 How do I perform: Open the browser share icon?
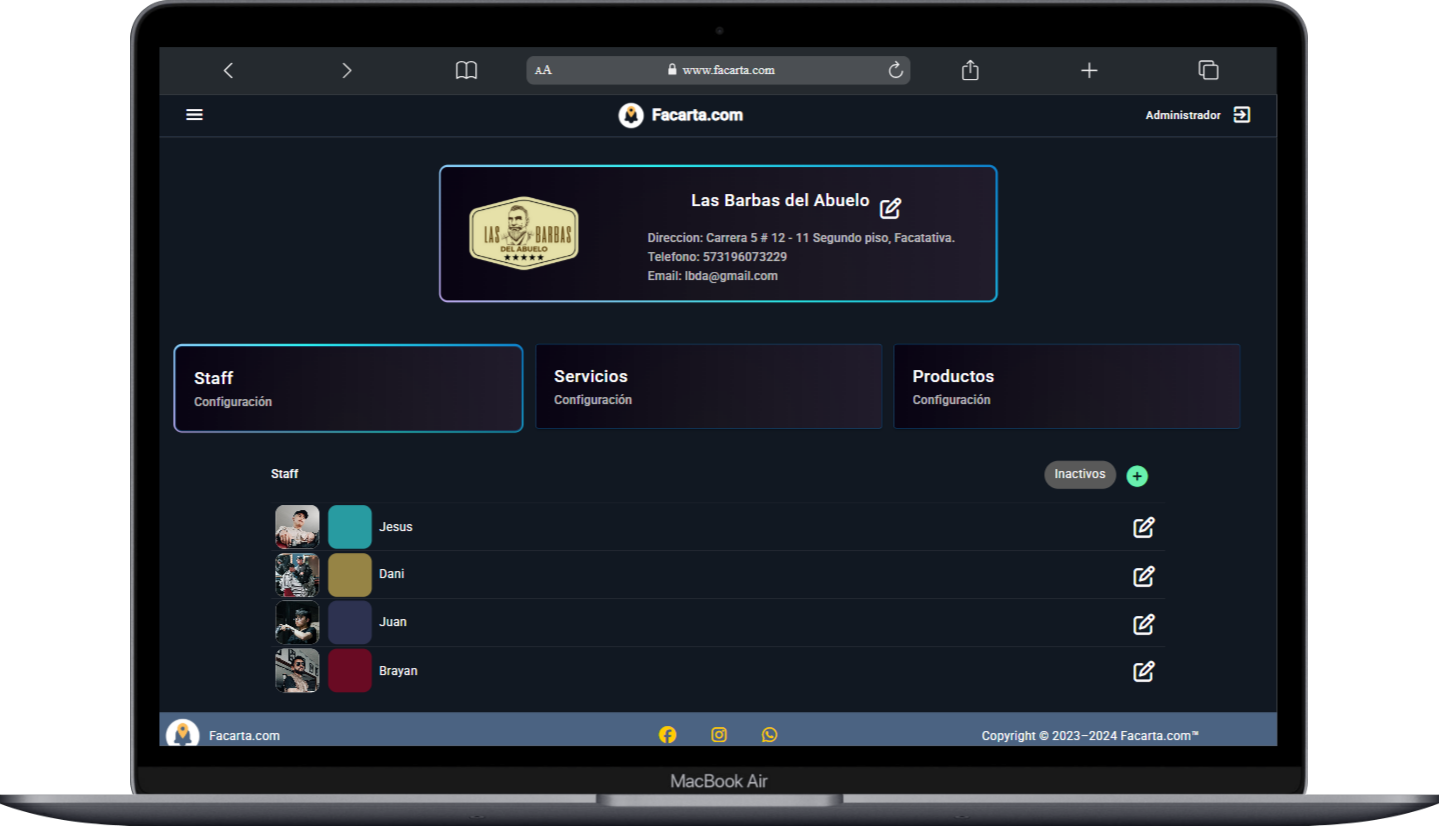[x=969, y=70]
